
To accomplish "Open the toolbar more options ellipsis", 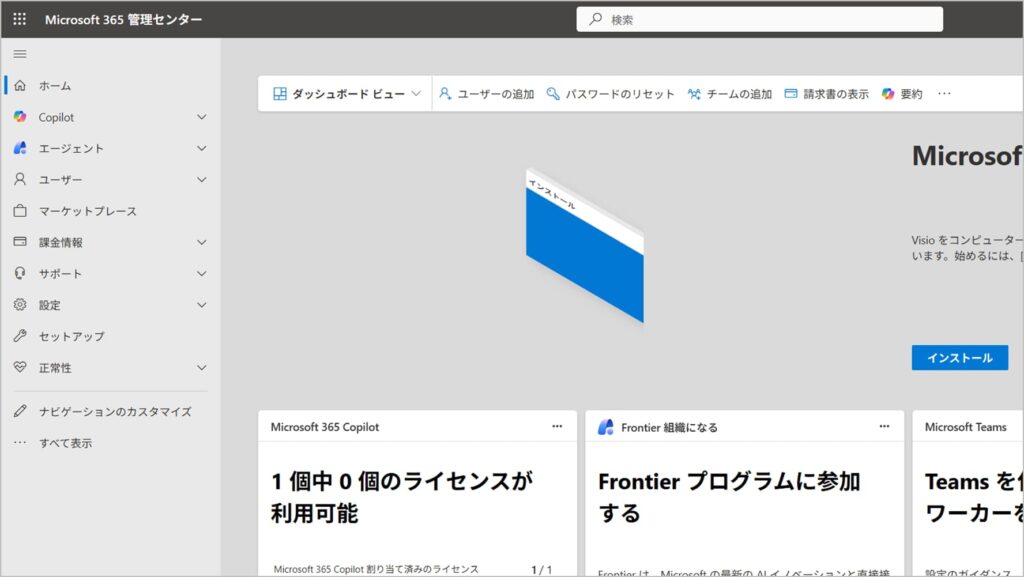I will point(944,94).
